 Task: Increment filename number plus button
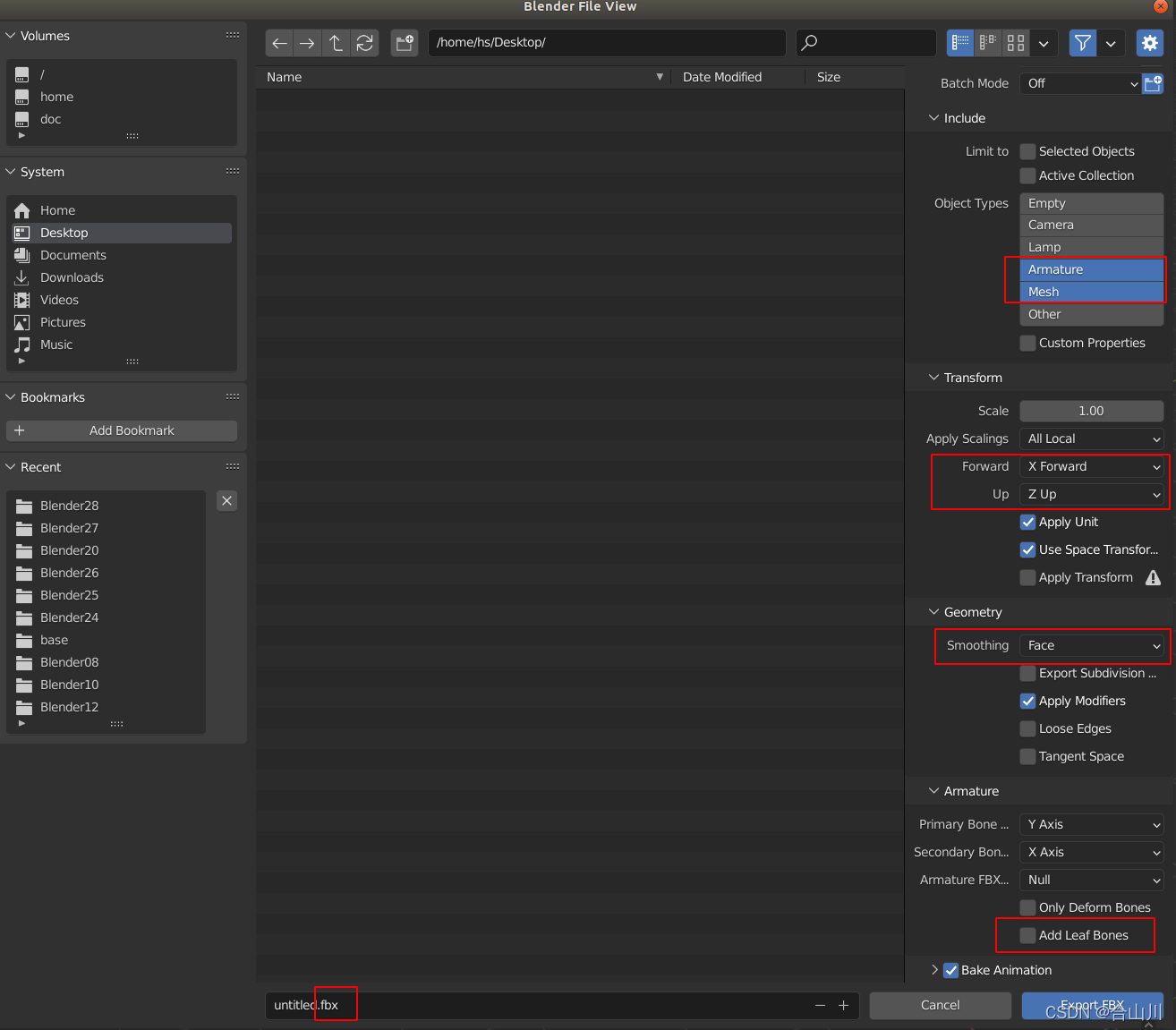[x=843, y=1006]
